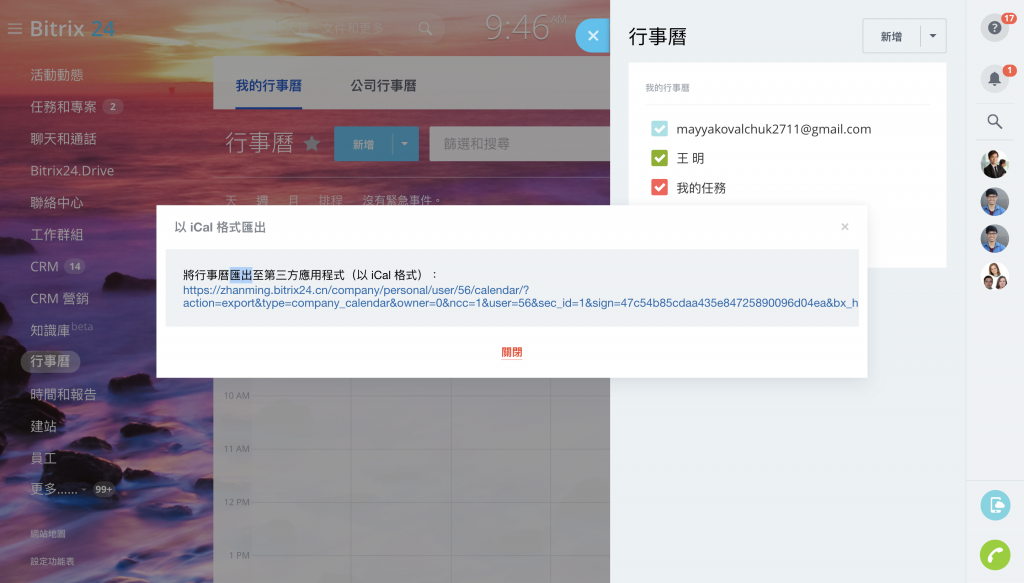Switch to 公司行事曆 tab
The height and width of the screenshot is (583, 1024).
(x=383, y=86)
